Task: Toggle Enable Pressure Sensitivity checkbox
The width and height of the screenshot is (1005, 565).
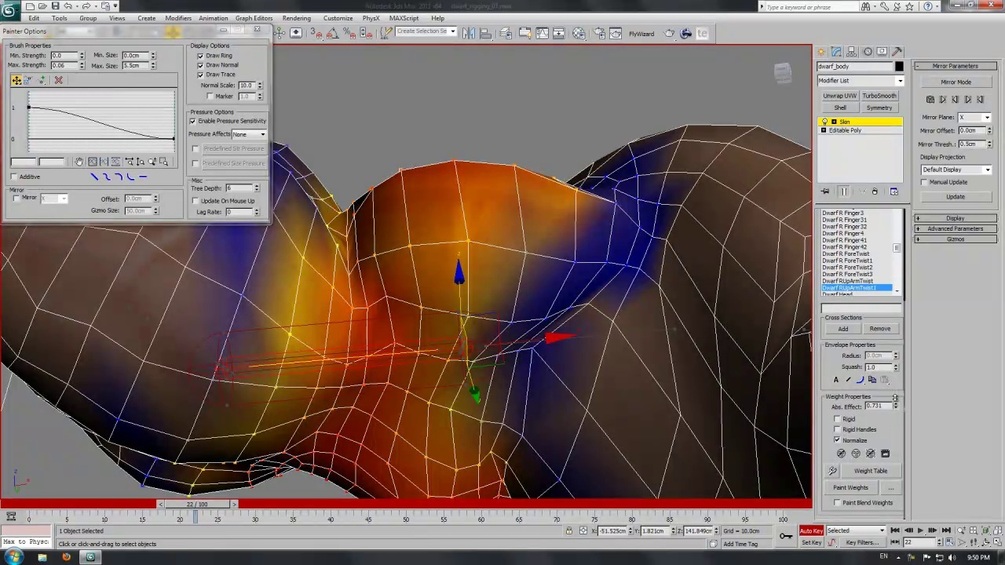Action: coord(193,121)
